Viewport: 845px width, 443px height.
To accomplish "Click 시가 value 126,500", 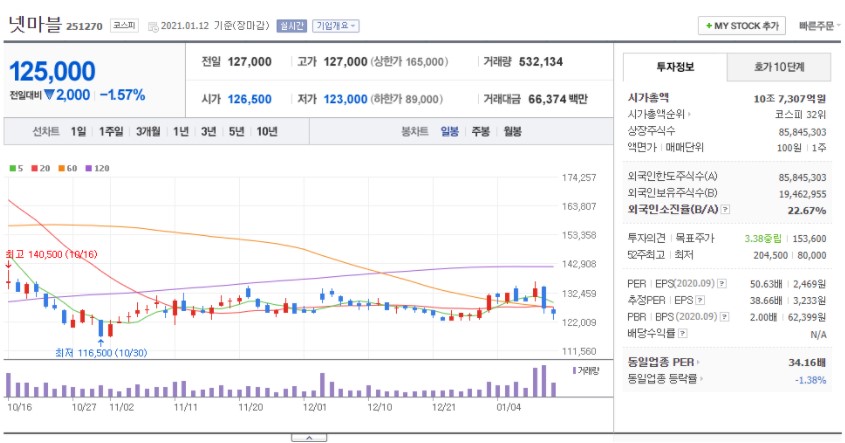I will click(x=250, y=99).
